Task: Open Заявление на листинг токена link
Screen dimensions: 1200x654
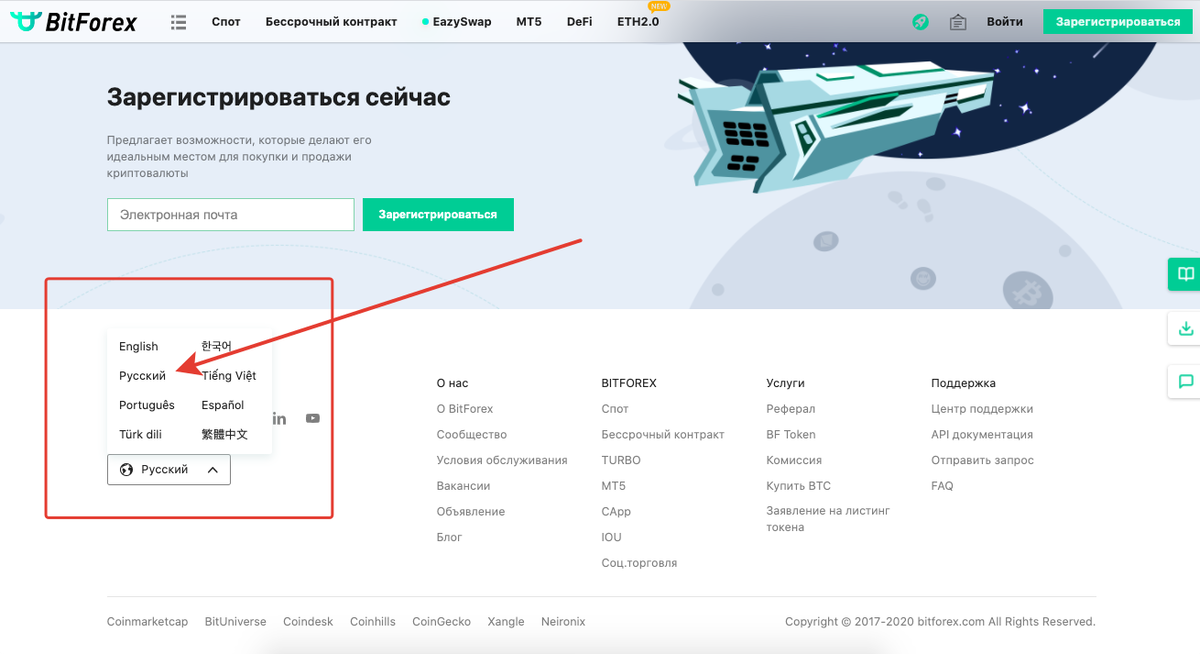Action: click(828, 519)
